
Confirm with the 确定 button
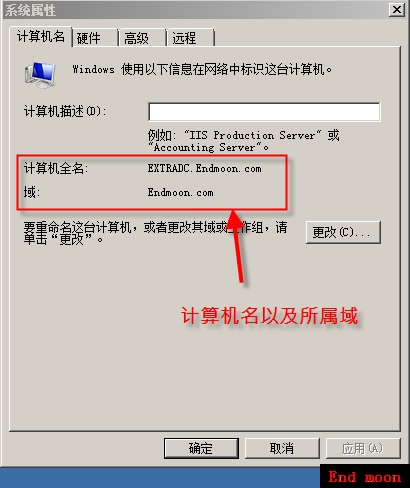pyautogui.click(x=201, y=448)
